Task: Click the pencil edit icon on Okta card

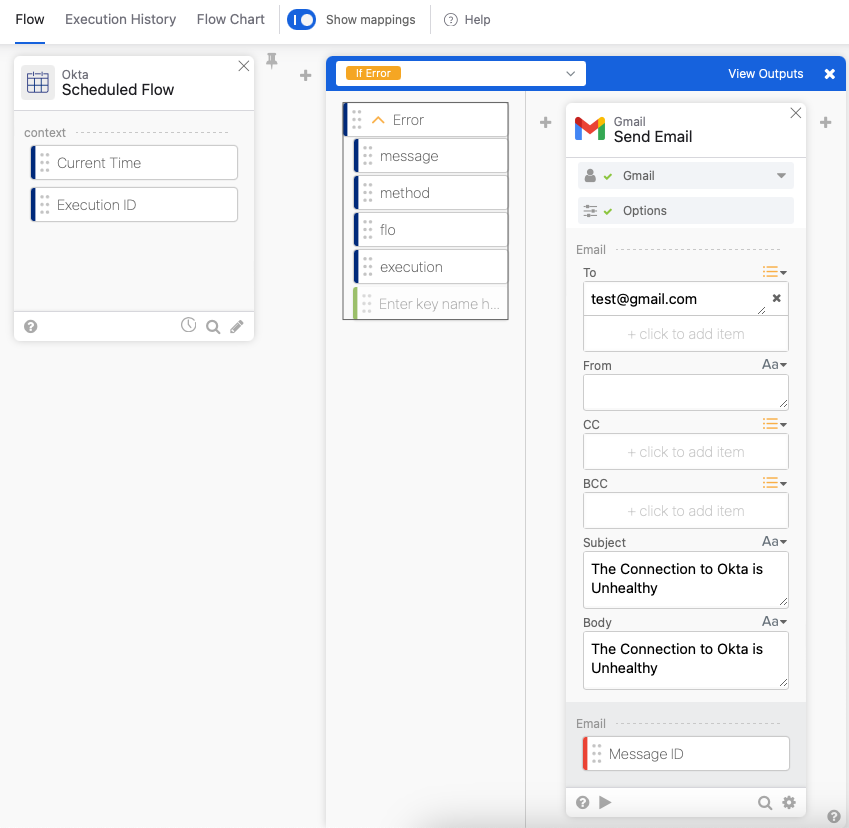Action: coord(237,326)
